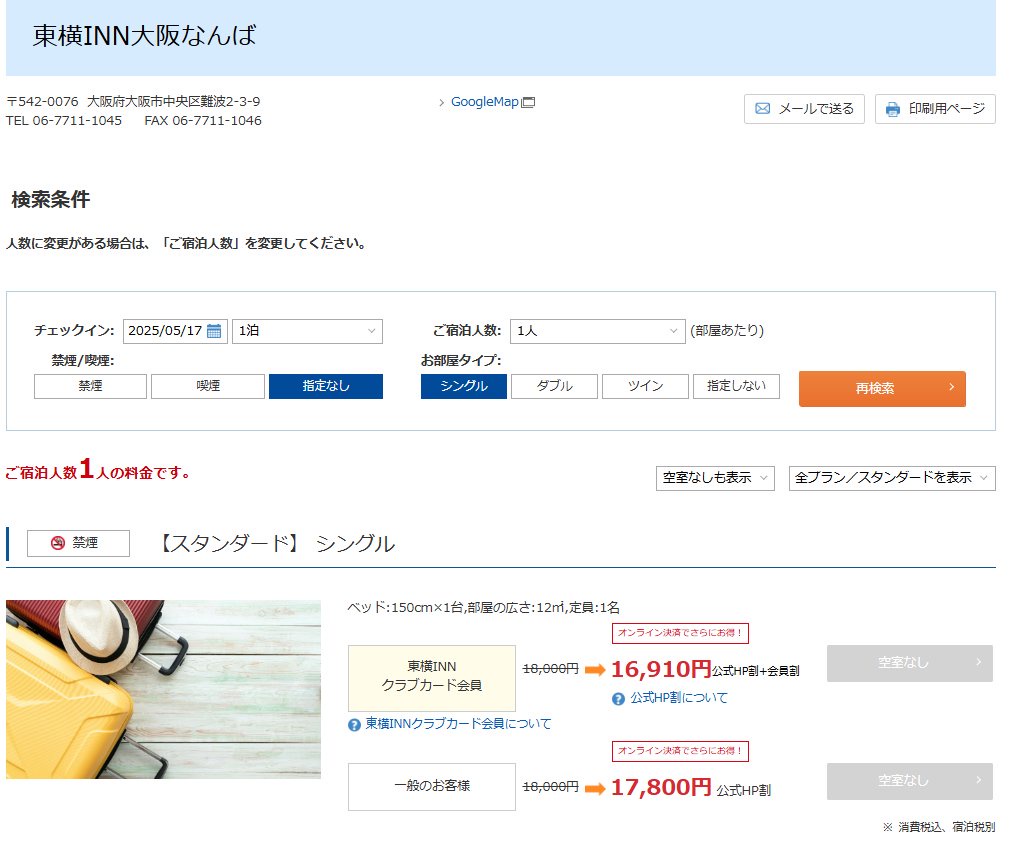Click the TEL 06-7711-1045 text
This screenshot has width=1026, height=863.
63,121
